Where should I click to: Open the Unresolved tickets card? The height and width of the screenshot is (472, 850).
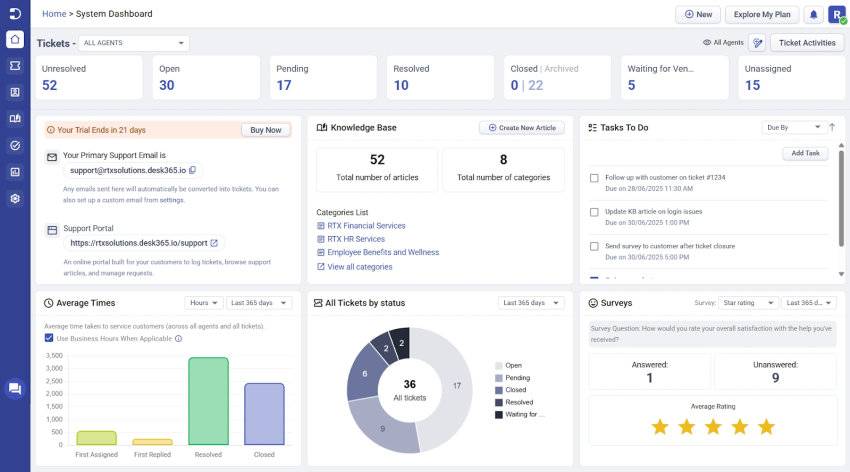point(90,78)
